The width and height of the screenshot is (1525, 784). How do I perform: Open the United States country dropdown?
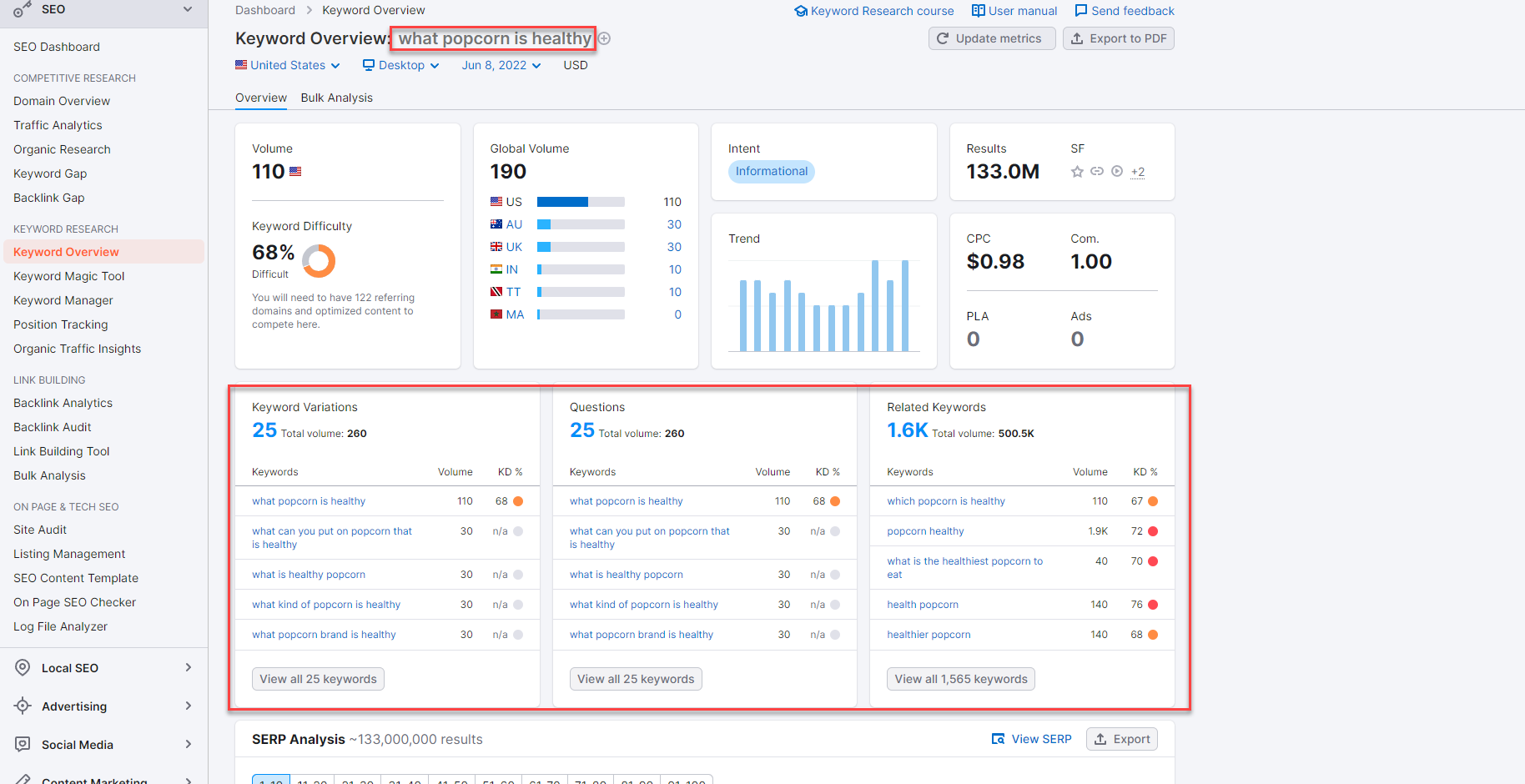point(287,65)
